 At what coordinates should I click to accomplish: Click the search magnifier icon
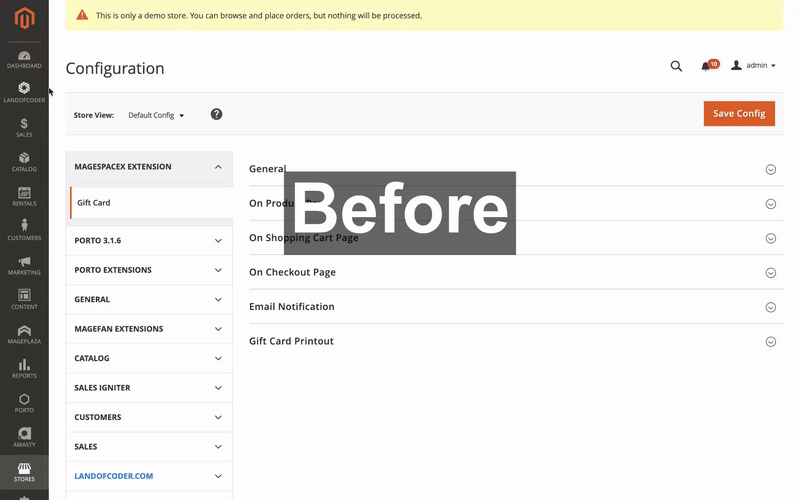coord(676,66)
